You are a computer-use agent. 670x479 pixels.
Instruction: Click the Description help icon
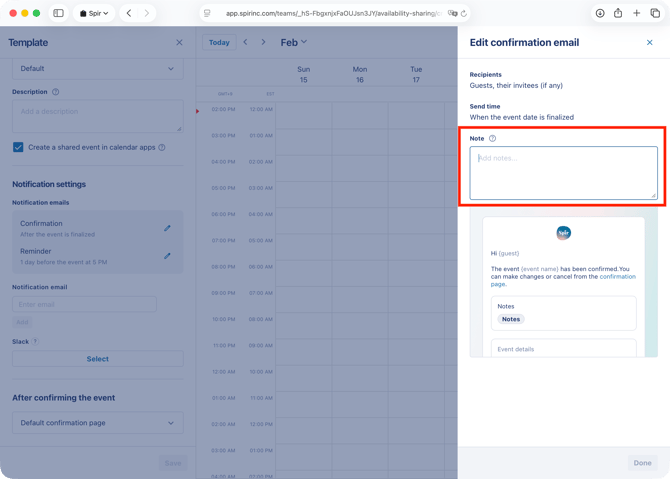pos(55,92)
